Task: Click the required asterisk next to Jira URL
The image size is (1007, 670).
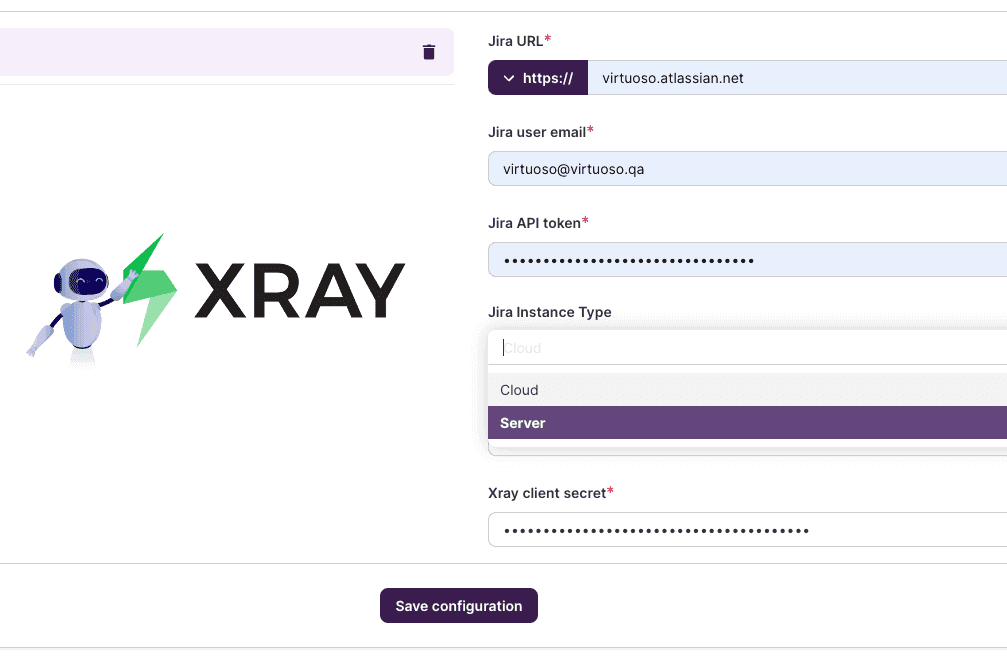Action: tap(547, 36)
